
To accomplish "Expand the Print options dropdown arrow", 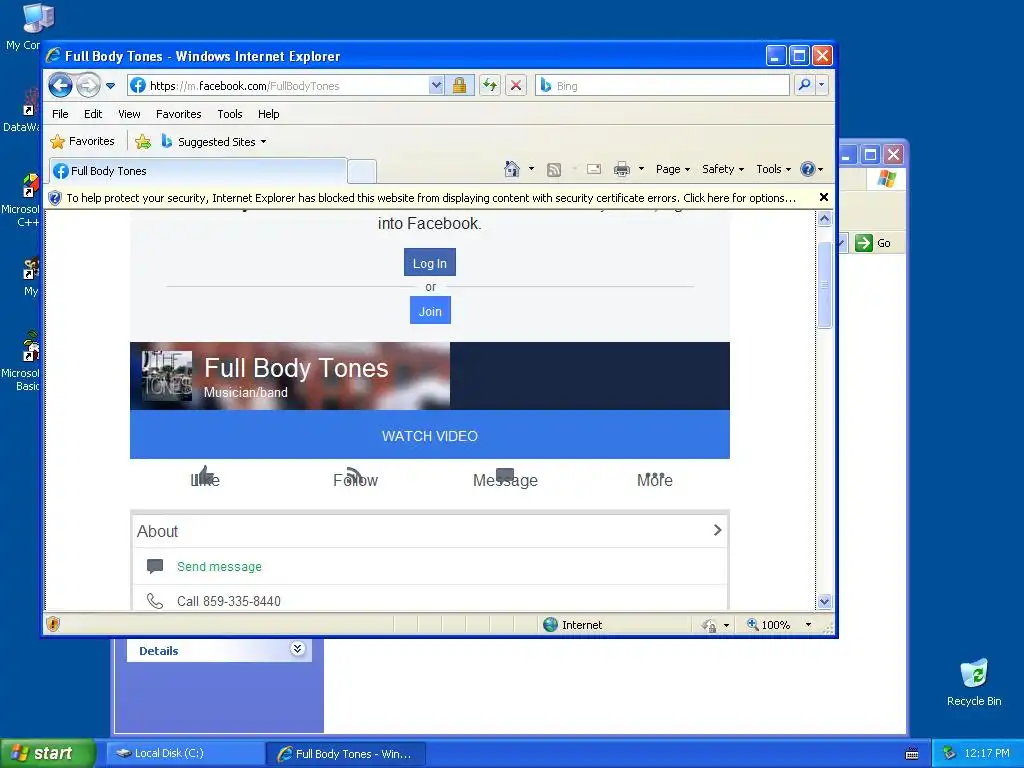I will [x=641, y=169].
